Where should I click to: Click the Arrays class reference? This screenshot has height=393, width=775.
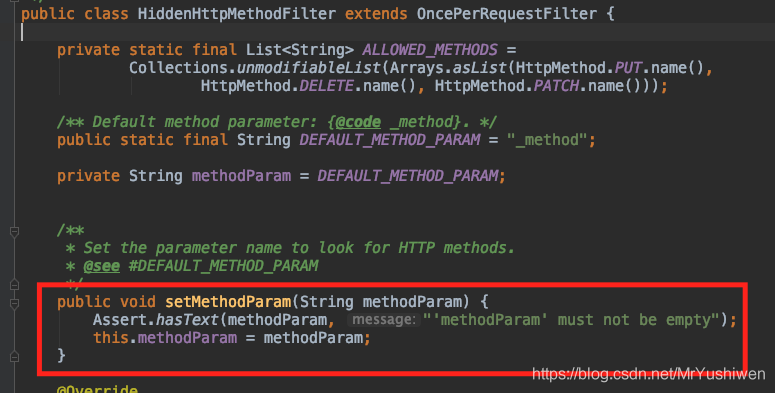click(417, 68)
